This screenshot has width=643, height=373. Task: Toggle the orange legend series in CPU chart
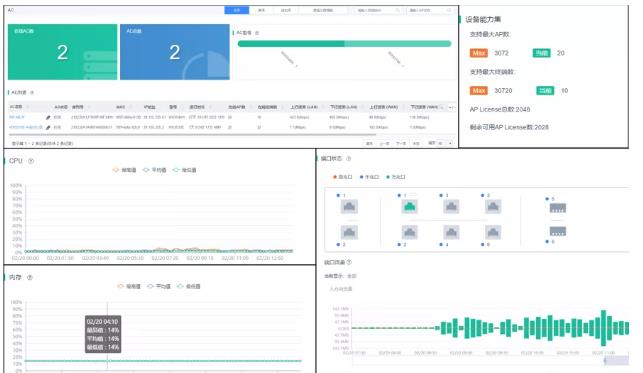124,170
